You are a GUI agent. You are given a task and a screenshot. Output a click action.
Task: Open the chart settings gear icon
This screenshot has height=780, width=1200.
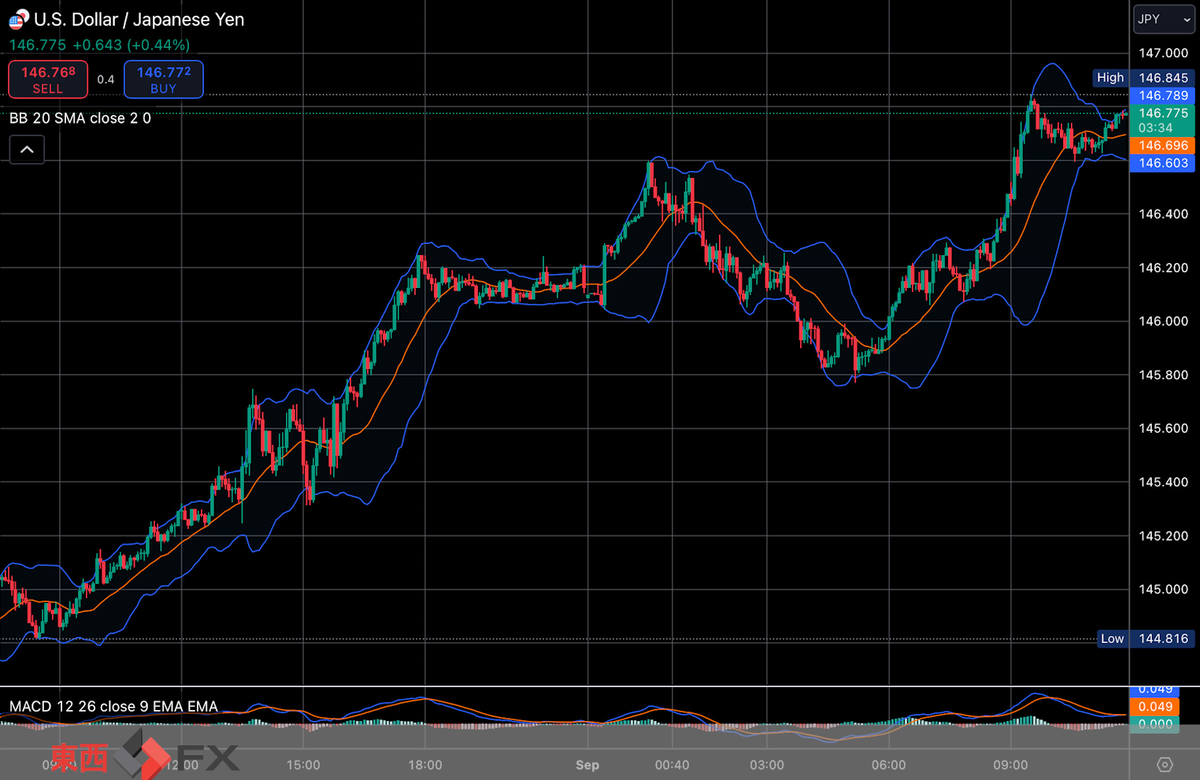coord(1164,765)
